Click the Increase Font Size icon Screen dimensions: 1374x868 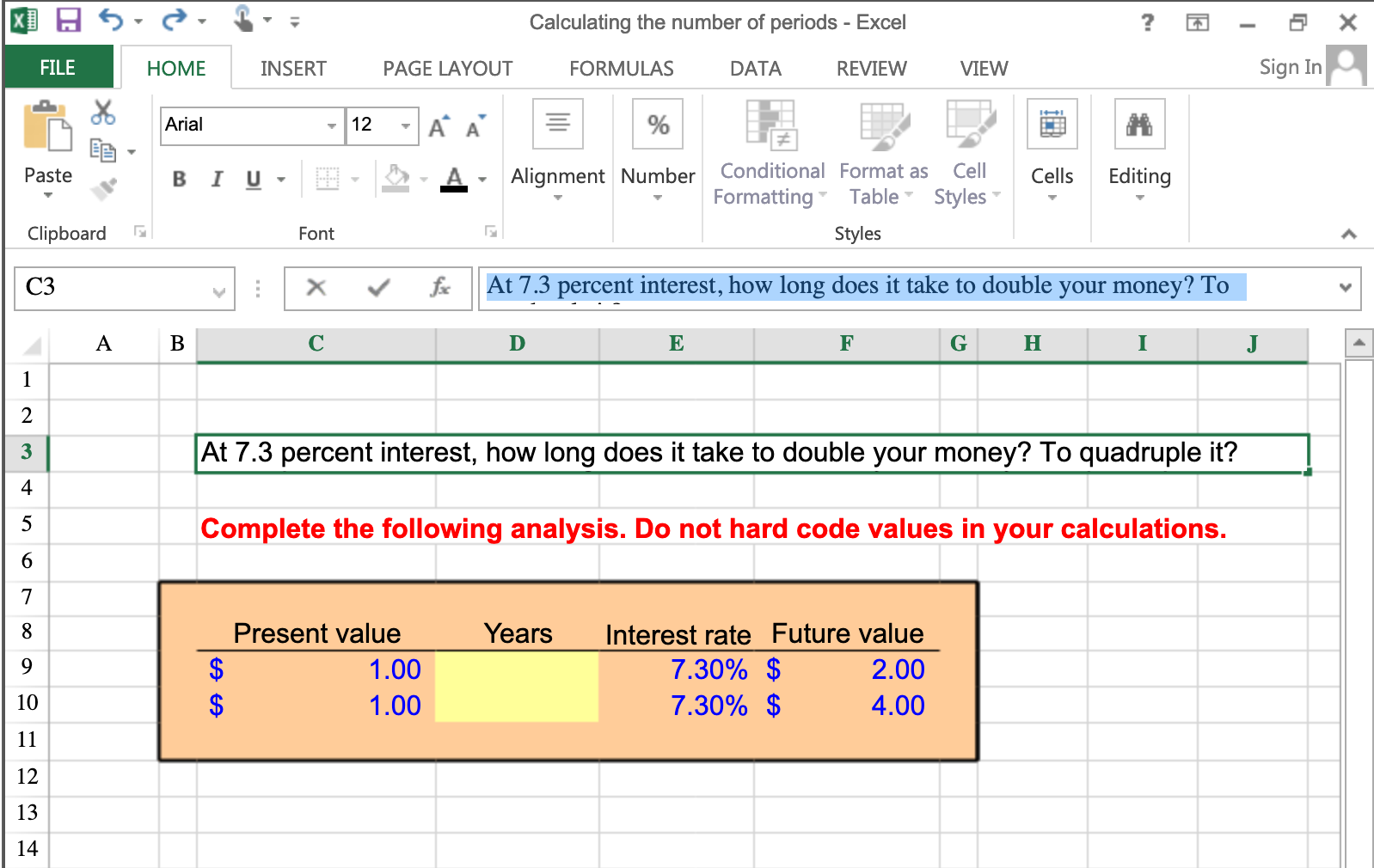tap(439, 126)
